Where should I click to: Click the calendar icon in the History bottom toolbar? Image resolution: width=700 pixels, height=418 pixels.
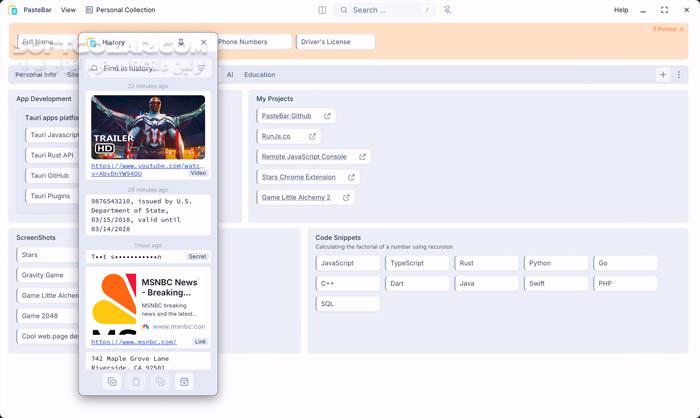[x=184, y=382]
